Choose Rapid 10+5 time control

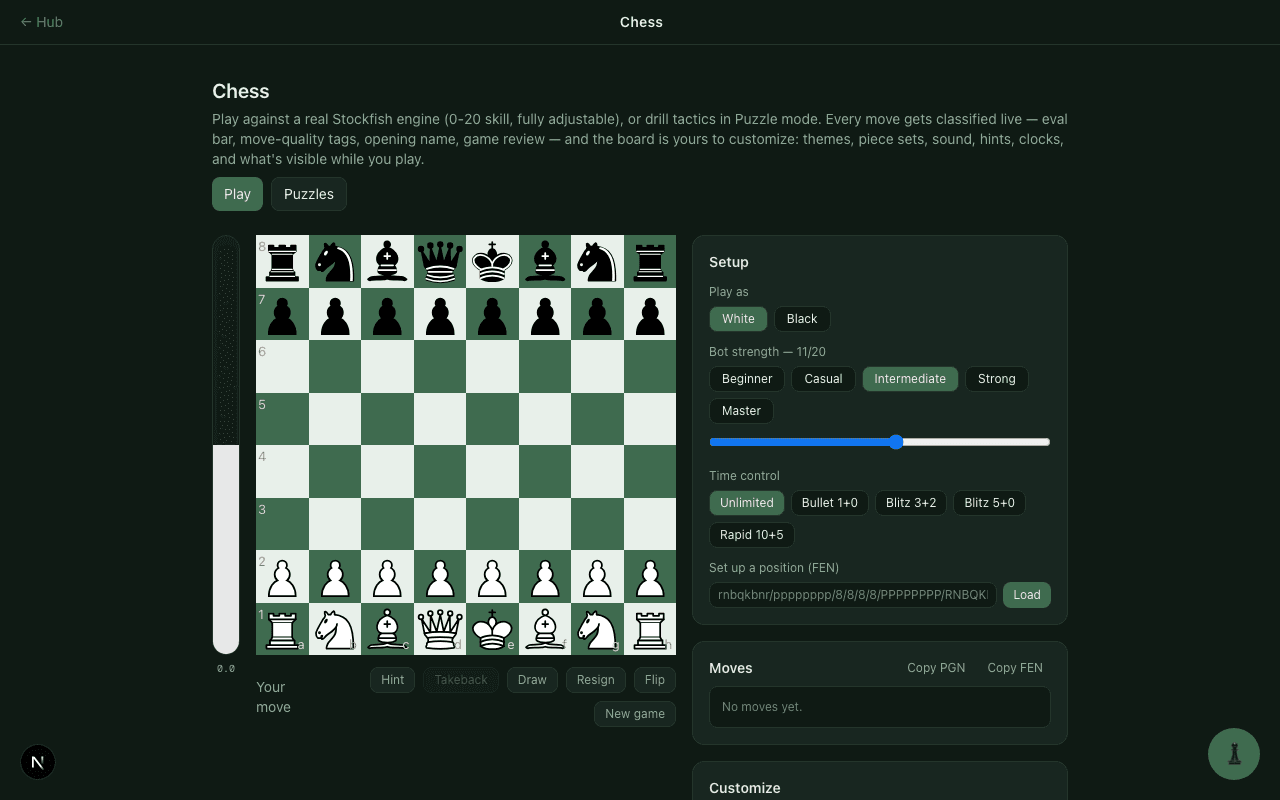(x=752, y=535)
